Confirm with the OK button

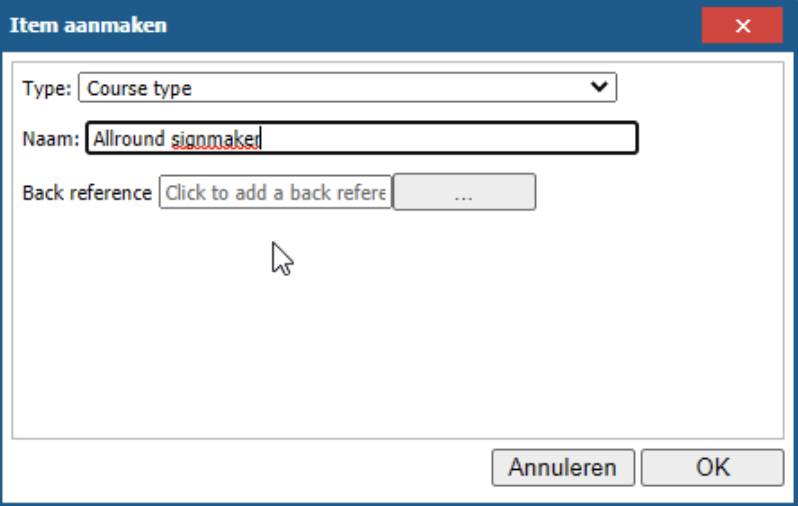tap(712, 467)
